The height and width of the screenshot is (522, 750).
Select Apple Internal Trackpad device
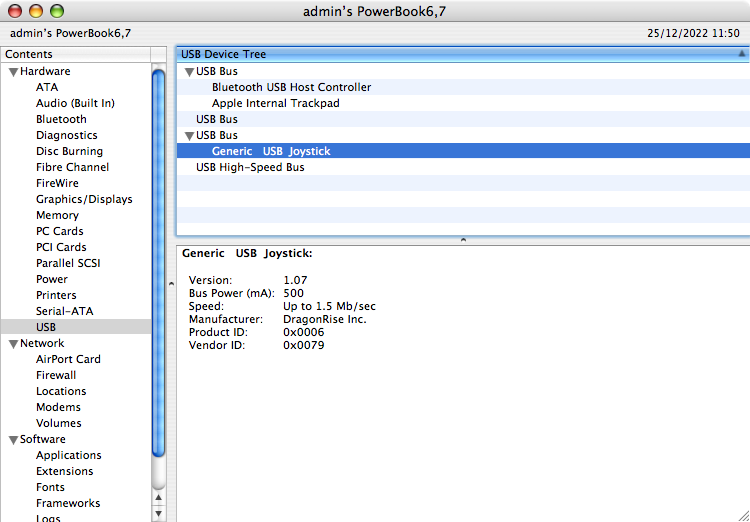(x=276, y=103)
